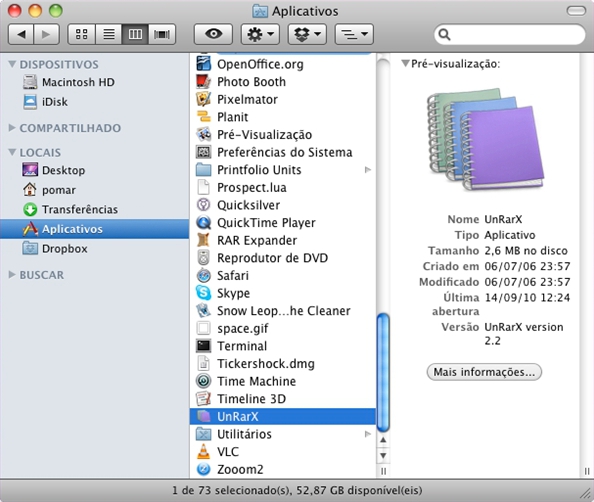Image resolution: width=594 pixels, height=502 pixels.
Task: Click the RAR Expander icon
Action: pyautogui.click(x=203, y=240)
